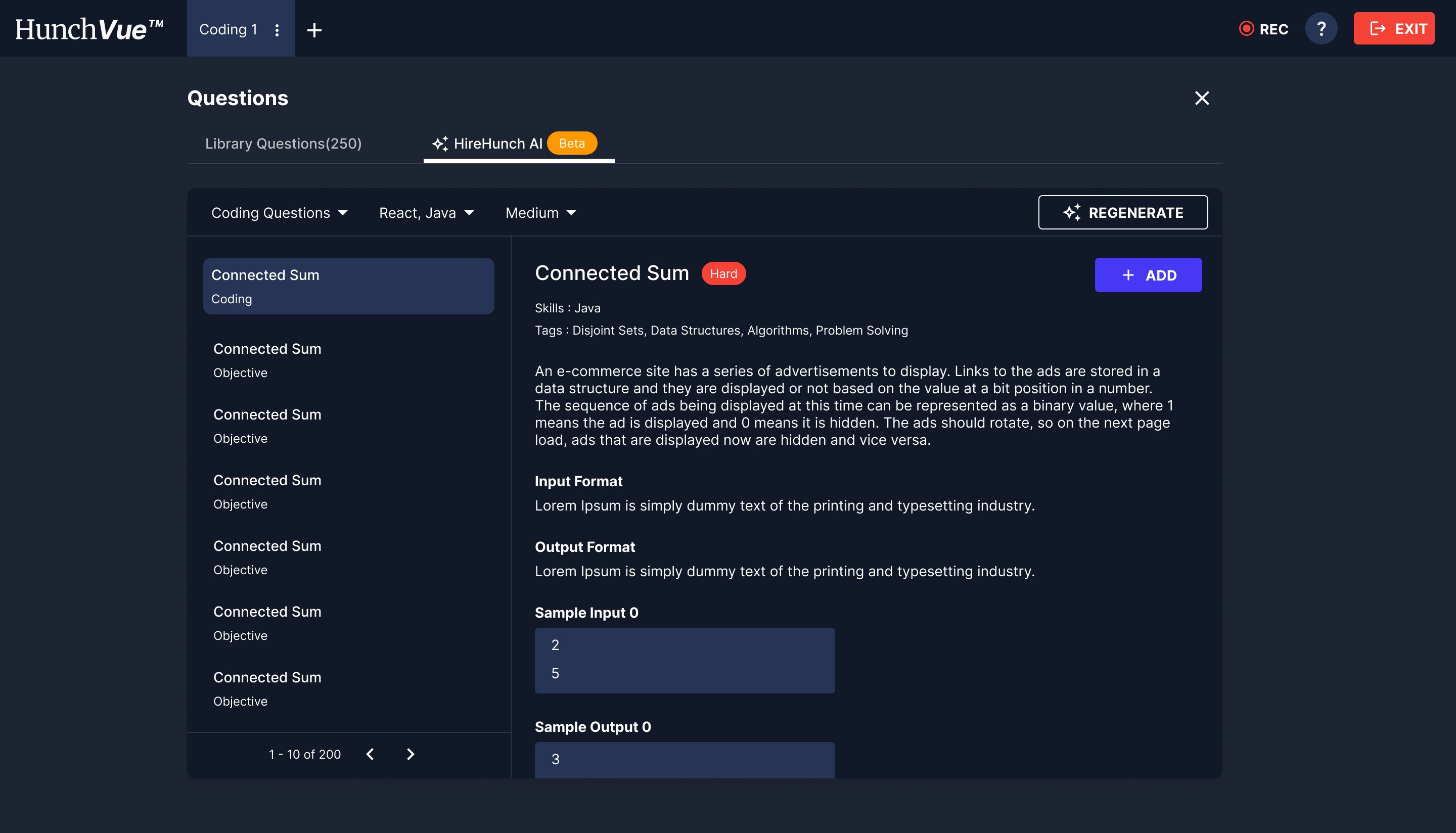Open the Coding 1 tab options menu

pyautogui.click(x=277, y=30)
